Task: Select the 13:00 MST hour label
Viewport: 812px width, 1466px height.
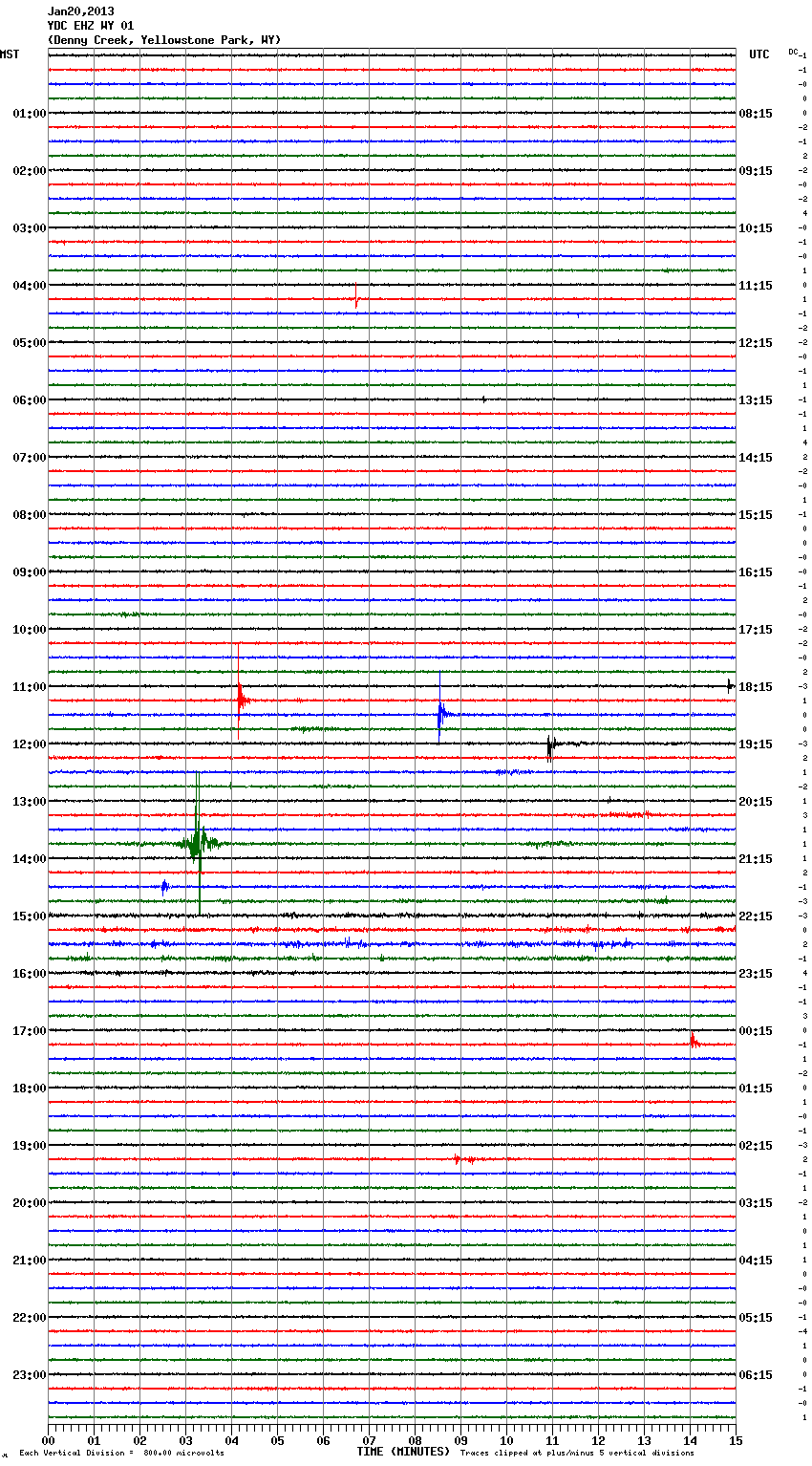Action: click(29, 802)
